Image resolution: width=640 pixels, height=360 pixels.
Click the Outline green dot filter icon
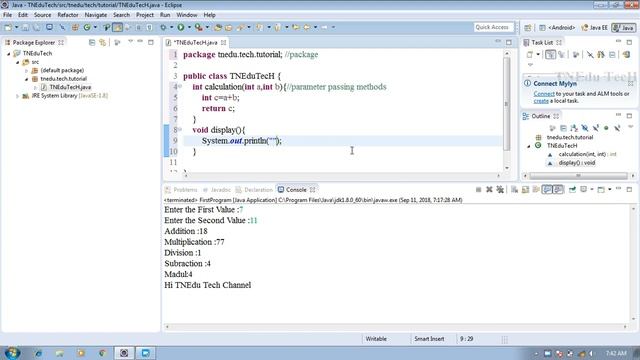pos(606,128)
